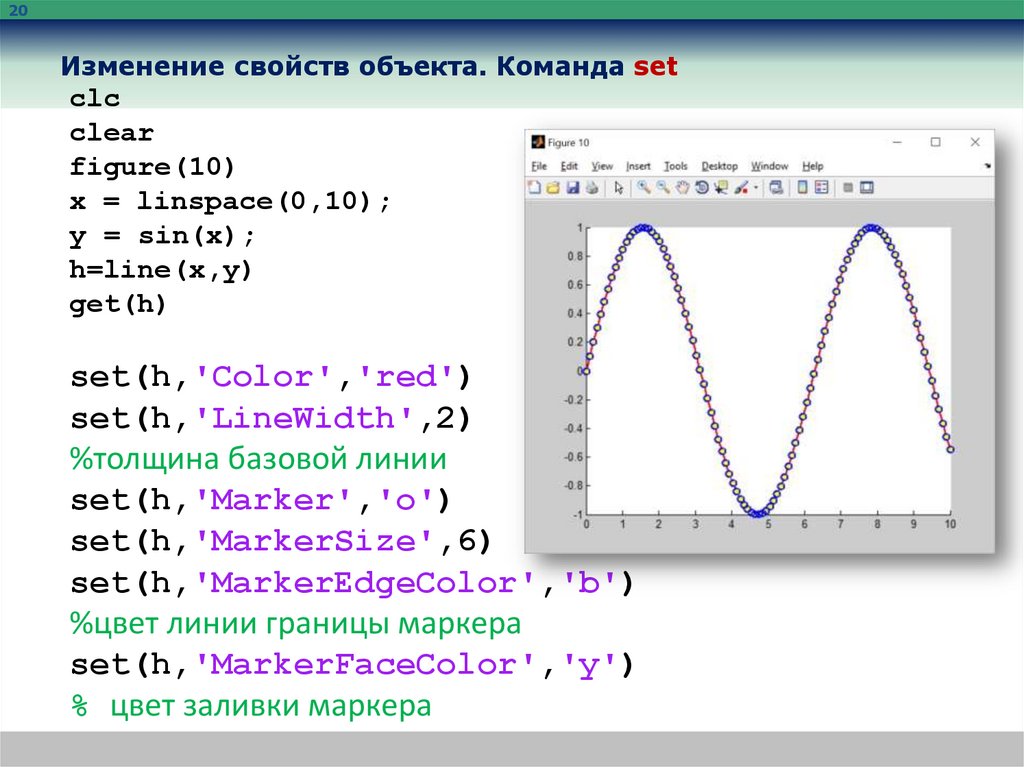Screen dimensions: 1024x767
Task: Open the Insert menu of Figure 10
Action: click(638, 166)
